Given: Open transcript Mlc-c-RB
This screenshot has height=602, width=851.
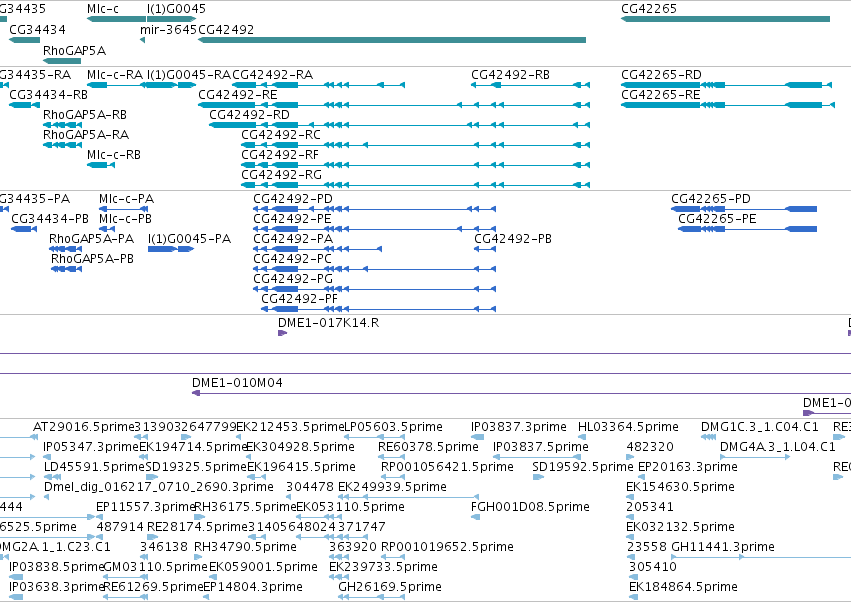Looking at the screenshot, I should [x=101, y=165].
